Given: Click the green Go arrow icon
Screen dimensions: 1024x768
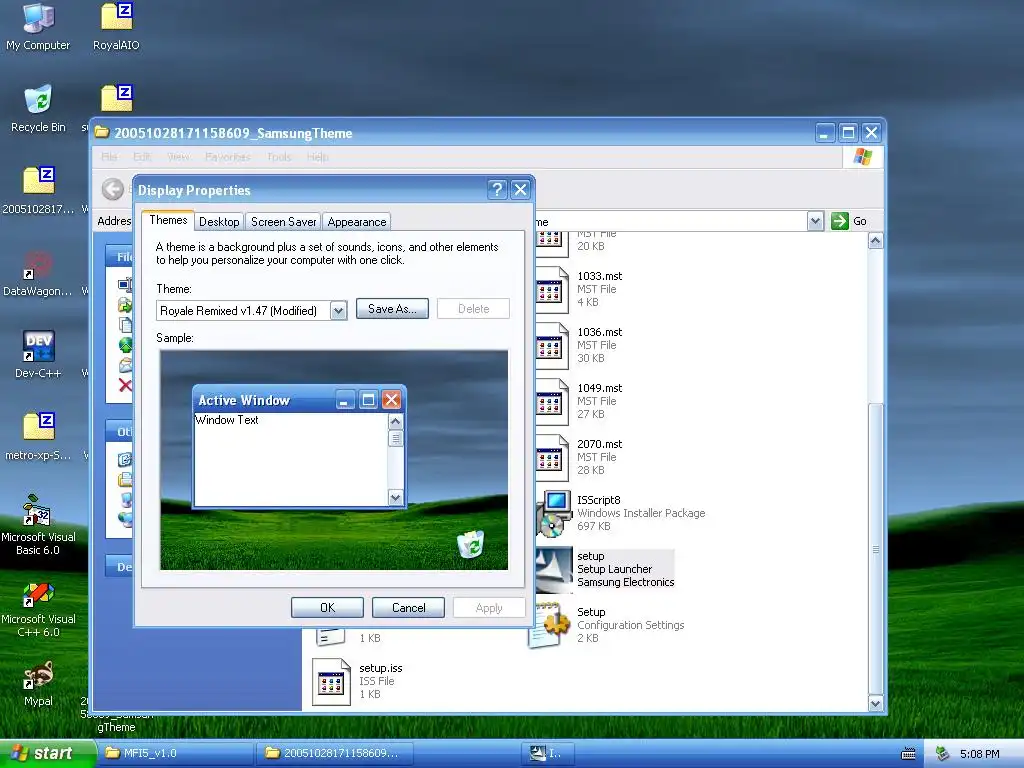Looking at the screenshot, I should tap(839, 221).
